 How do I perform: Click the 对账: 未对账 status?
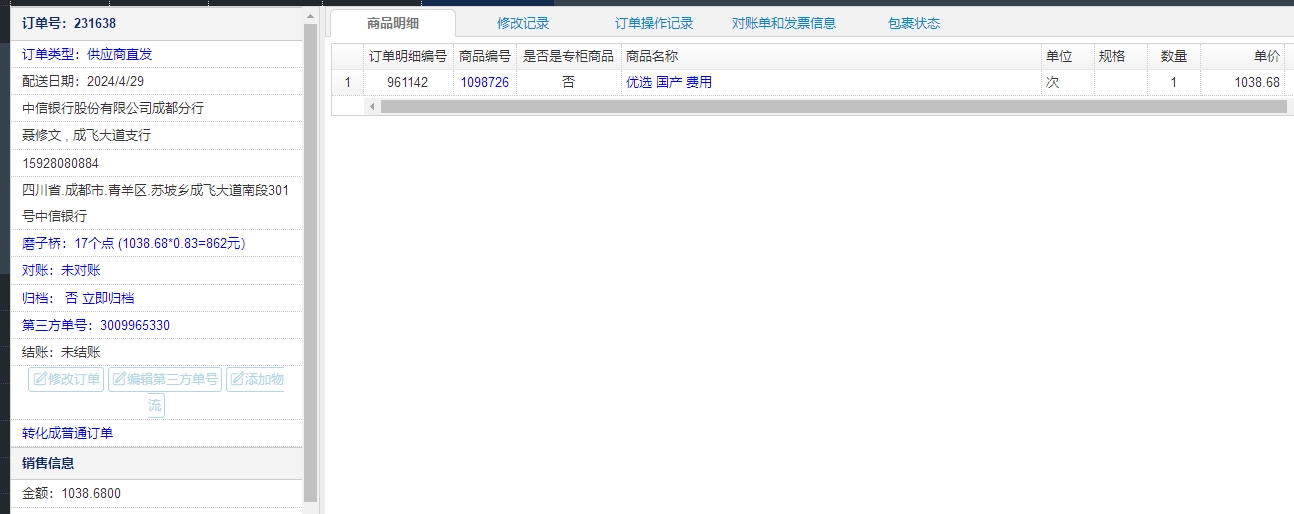61,270
